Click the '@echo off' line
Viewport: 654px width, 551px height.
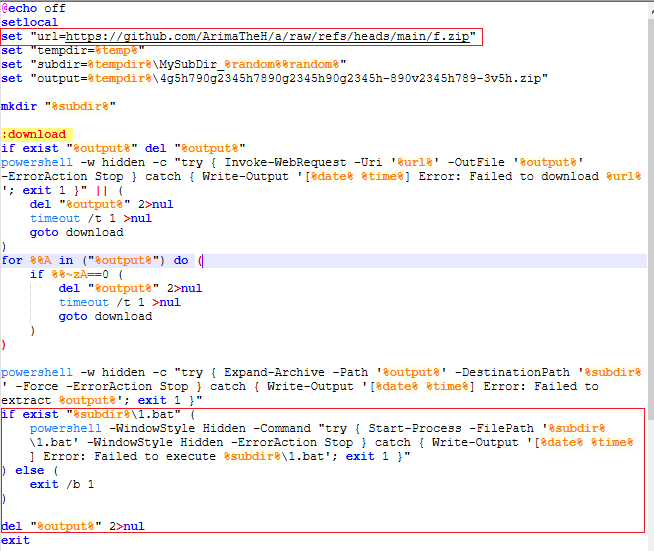tap(33, 8)
